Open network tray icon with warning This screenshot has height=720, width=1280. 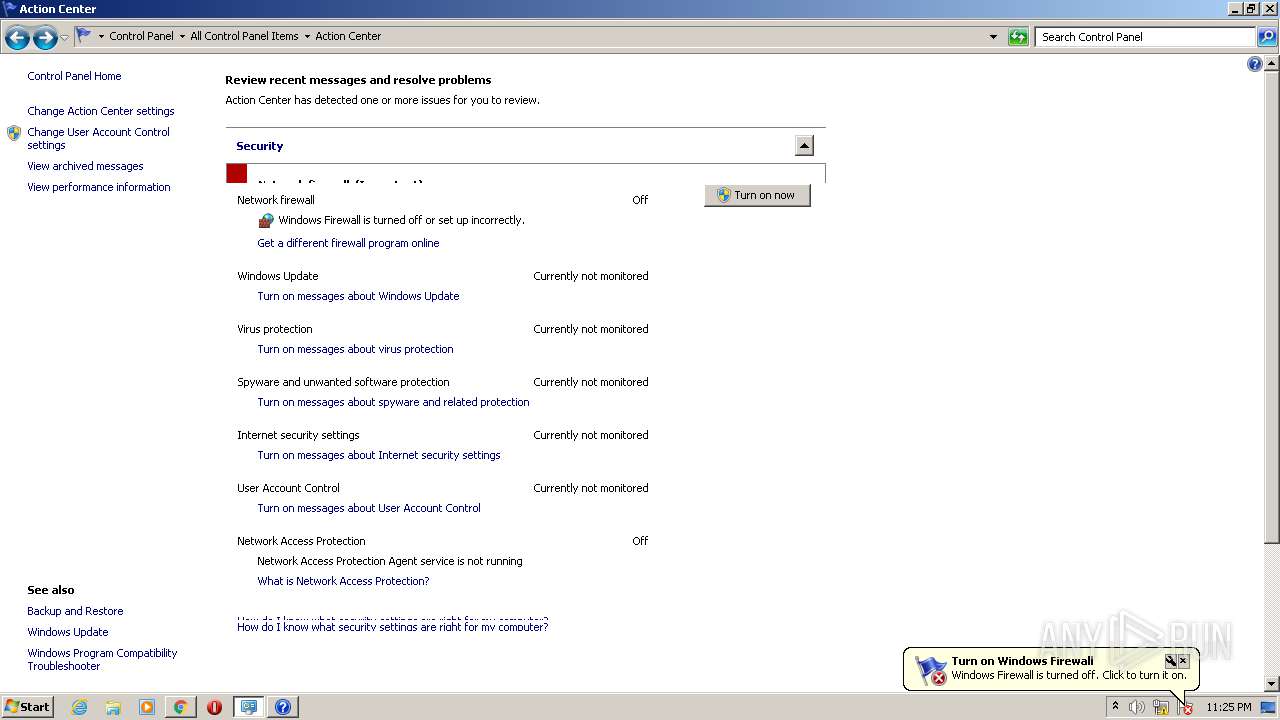pyautogui.click(x=1161, y=707)
